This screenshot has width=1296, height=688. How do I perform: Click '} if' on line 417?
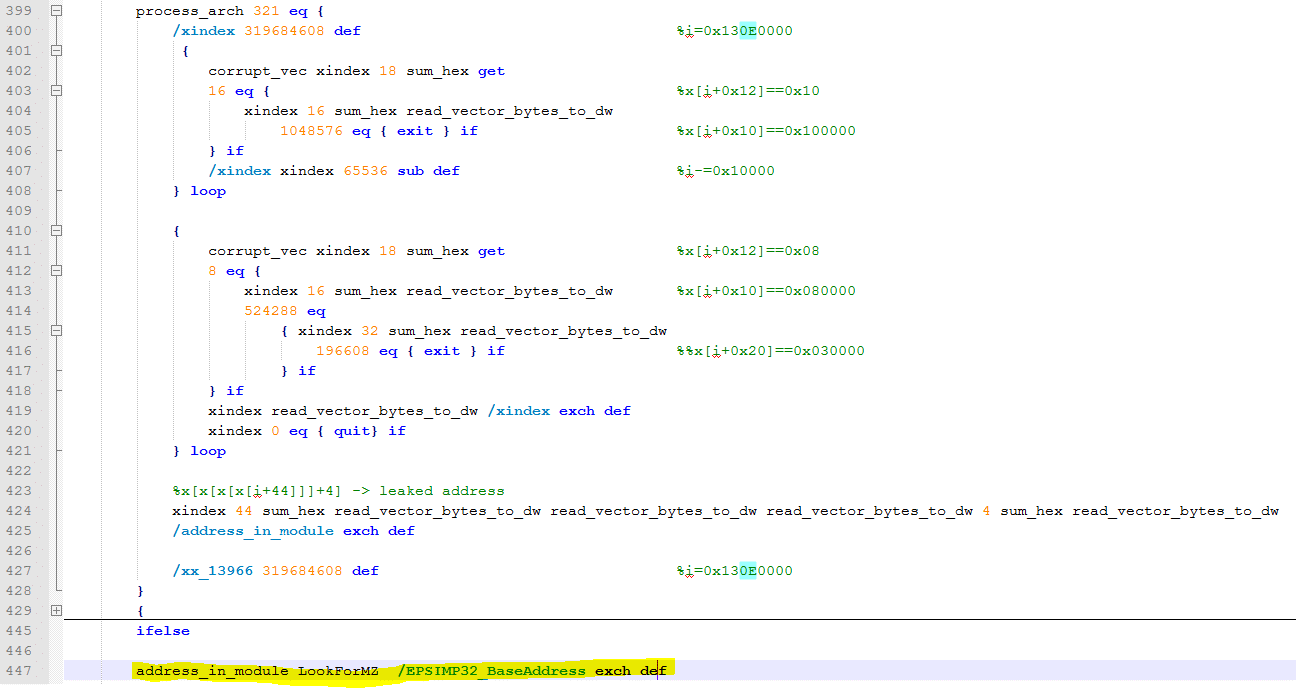[x=298, y=371]
